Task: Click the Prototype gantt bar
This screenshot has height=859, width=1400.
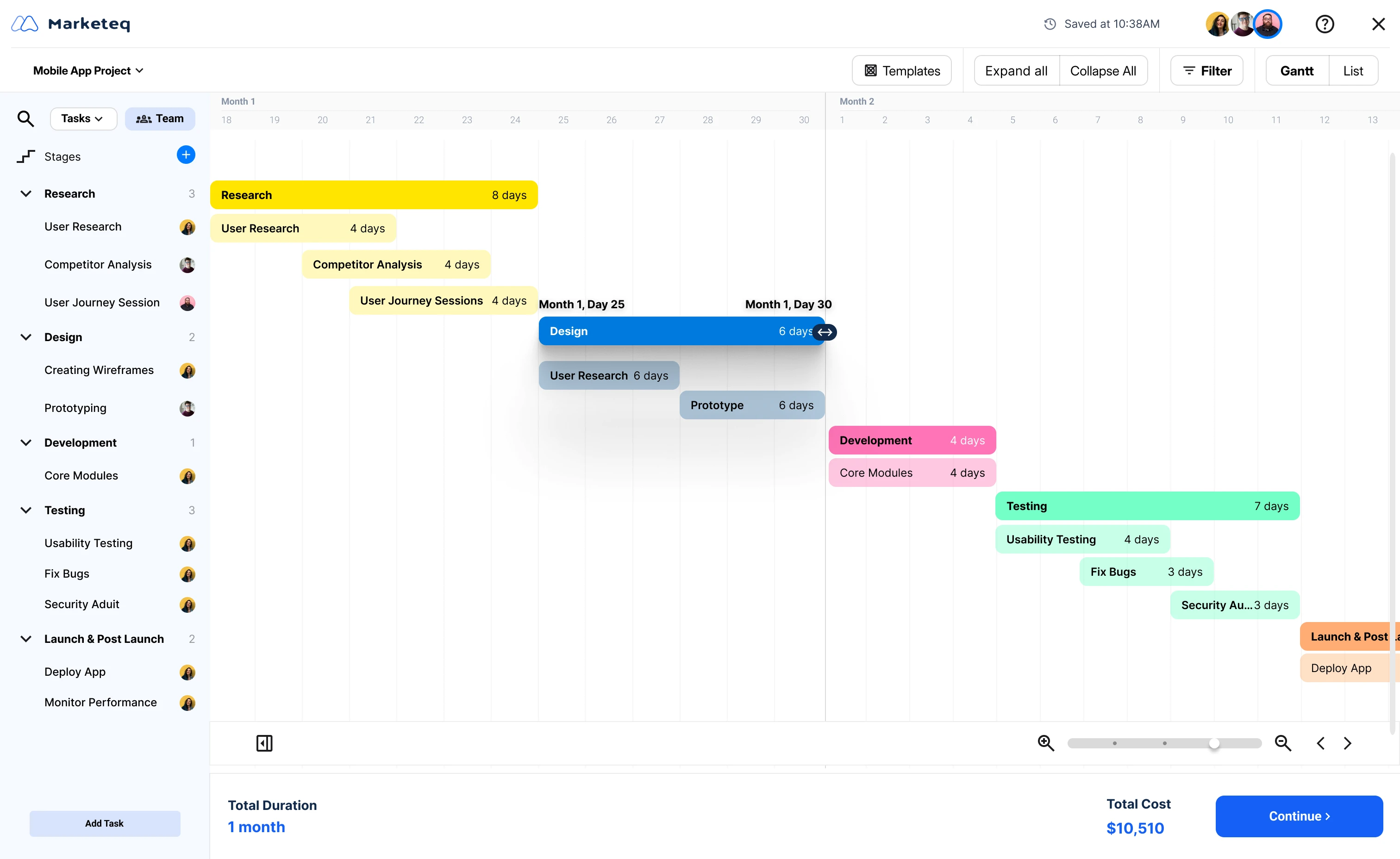Action: pyautogui.click(x=752, y=405)
